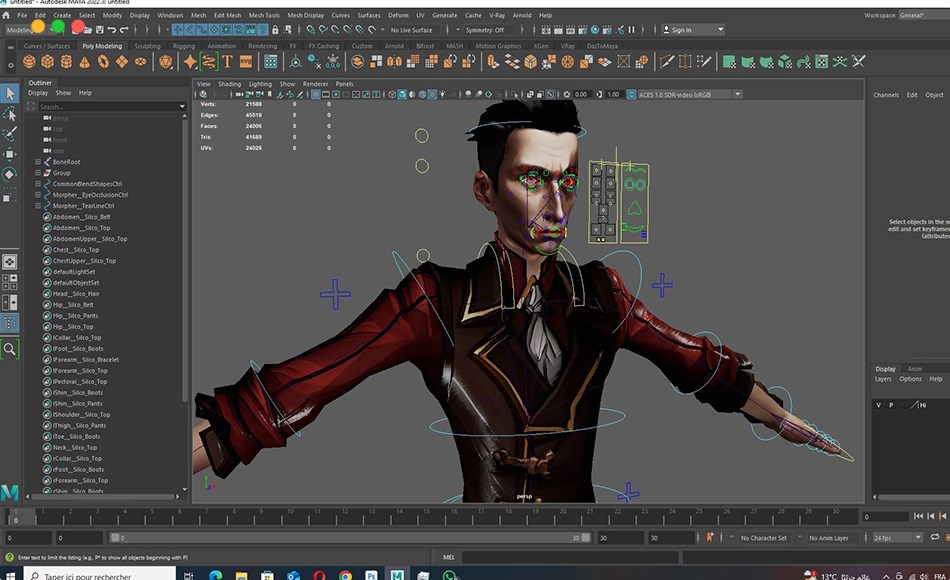Choose the Select tool arrow in toolbox
The height and width of the screenshot is (580, 950).
10,93
